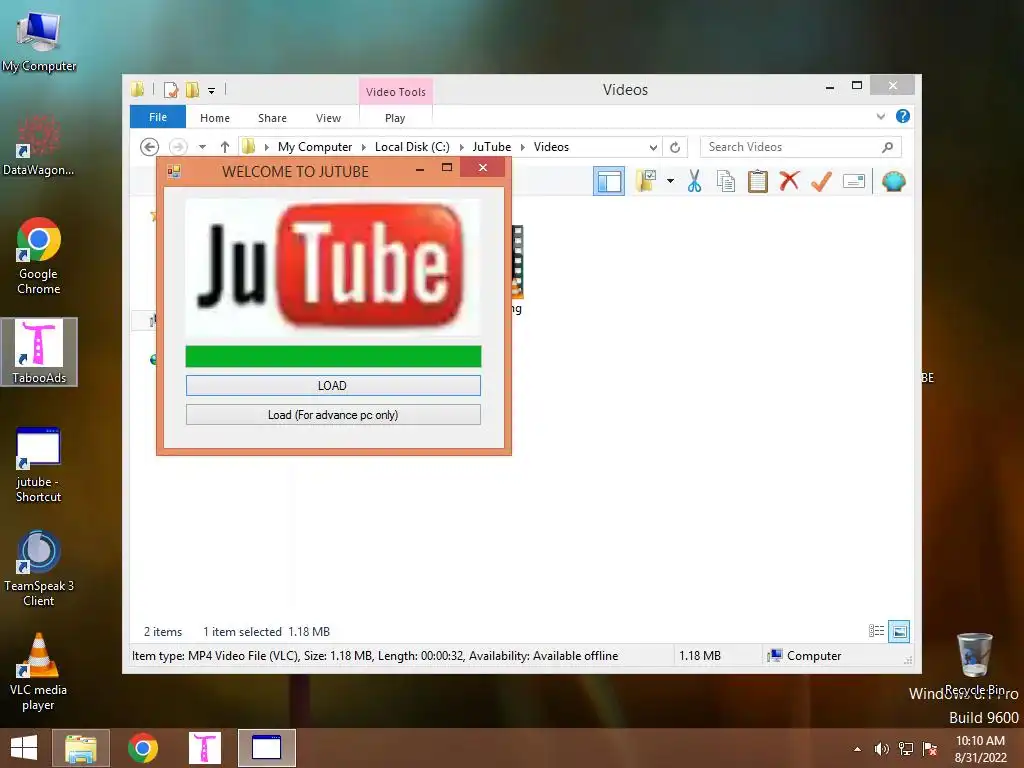
Task: Click Local Disk (C:) in the breadcrumb
Action: [412, 147]
